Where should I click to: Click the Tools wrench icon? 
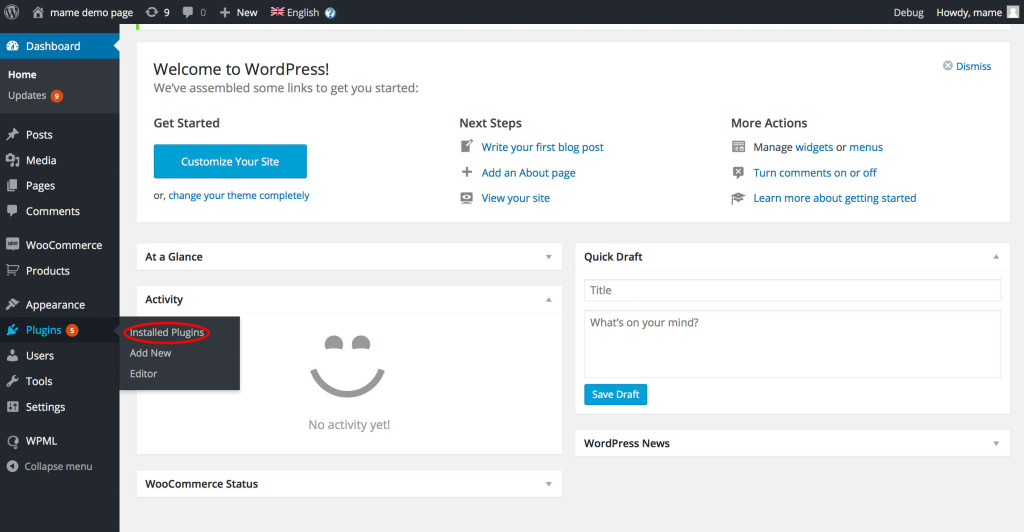point(12,381)
